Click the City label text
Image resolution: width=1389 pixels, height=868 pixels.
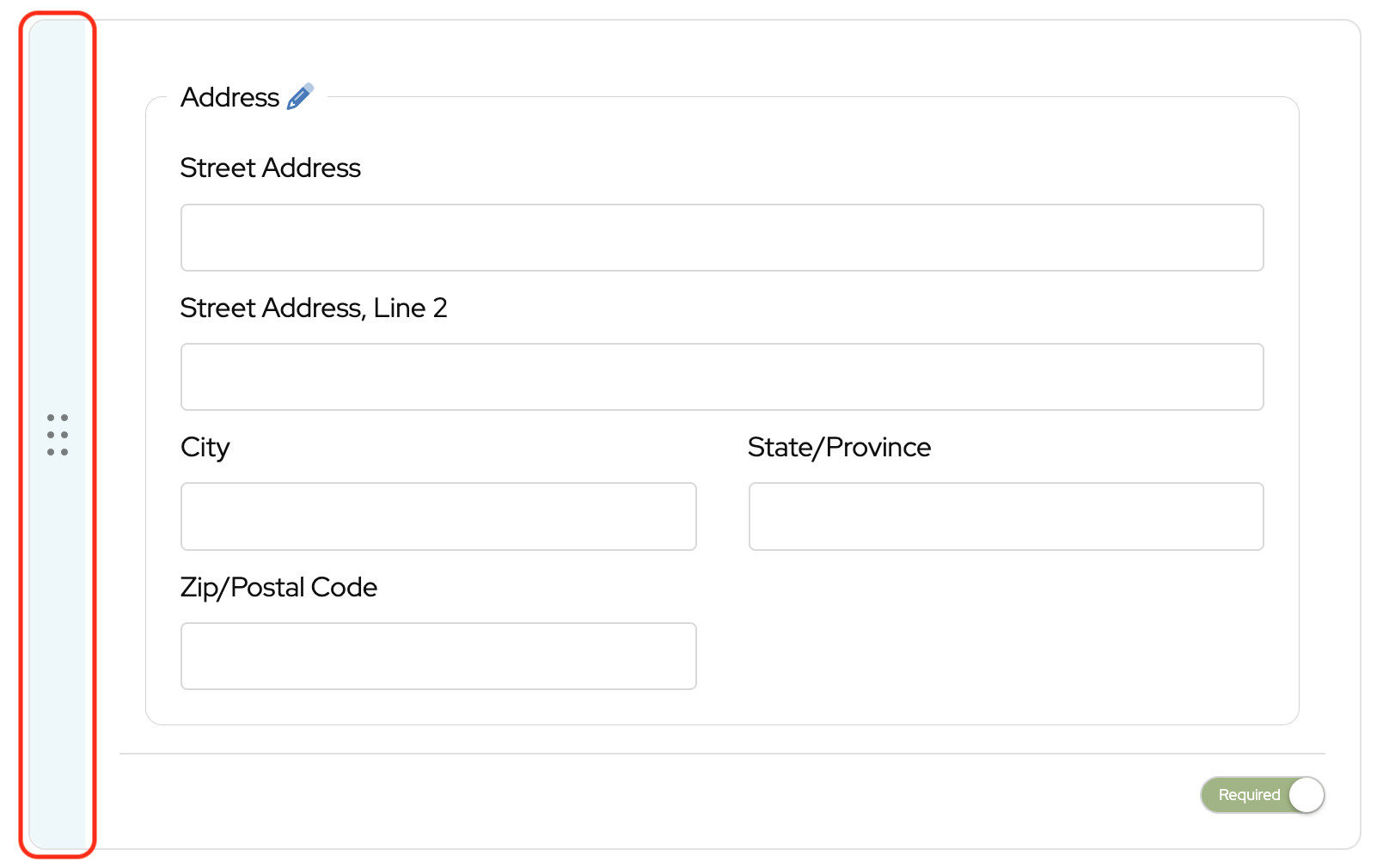205,448
